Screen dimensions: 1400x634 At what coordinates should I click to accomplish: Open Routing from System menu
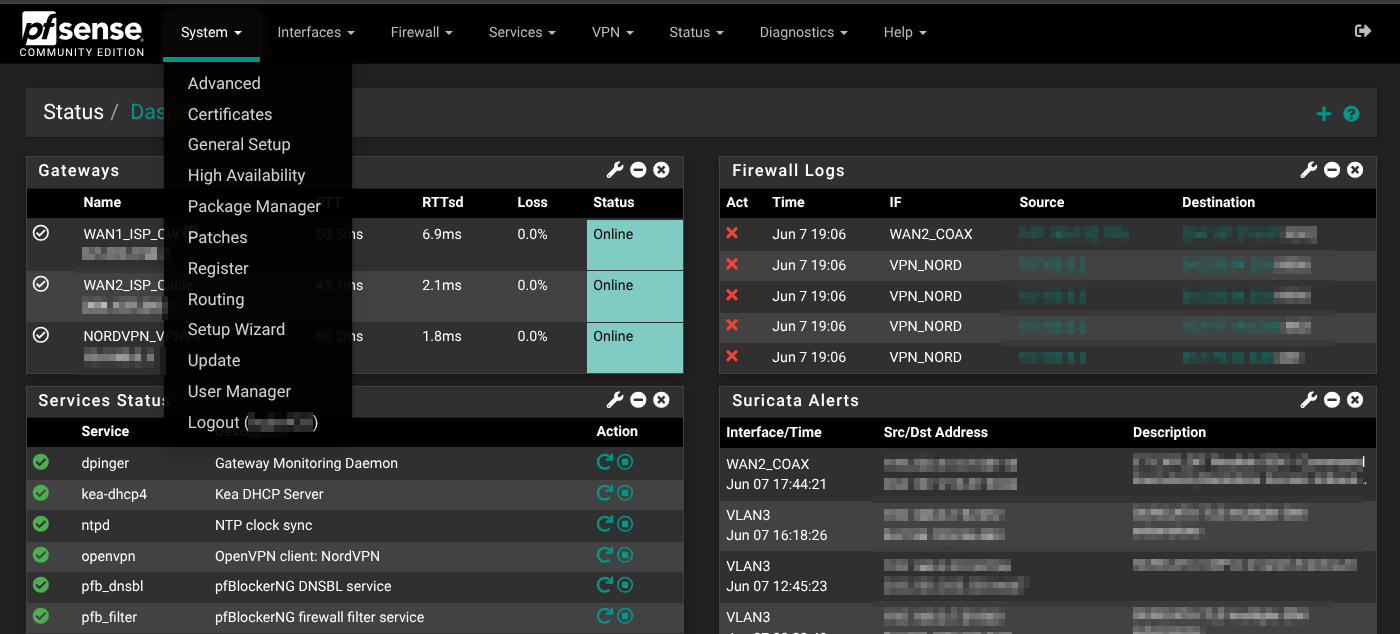click(216, 299)
